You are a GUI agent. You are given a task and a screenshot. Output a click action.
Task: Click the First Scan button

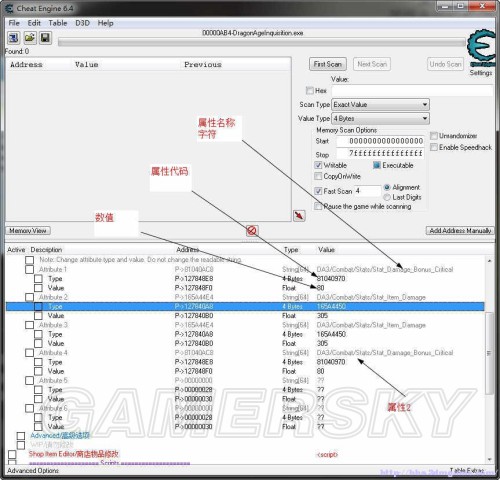(328, 64)
